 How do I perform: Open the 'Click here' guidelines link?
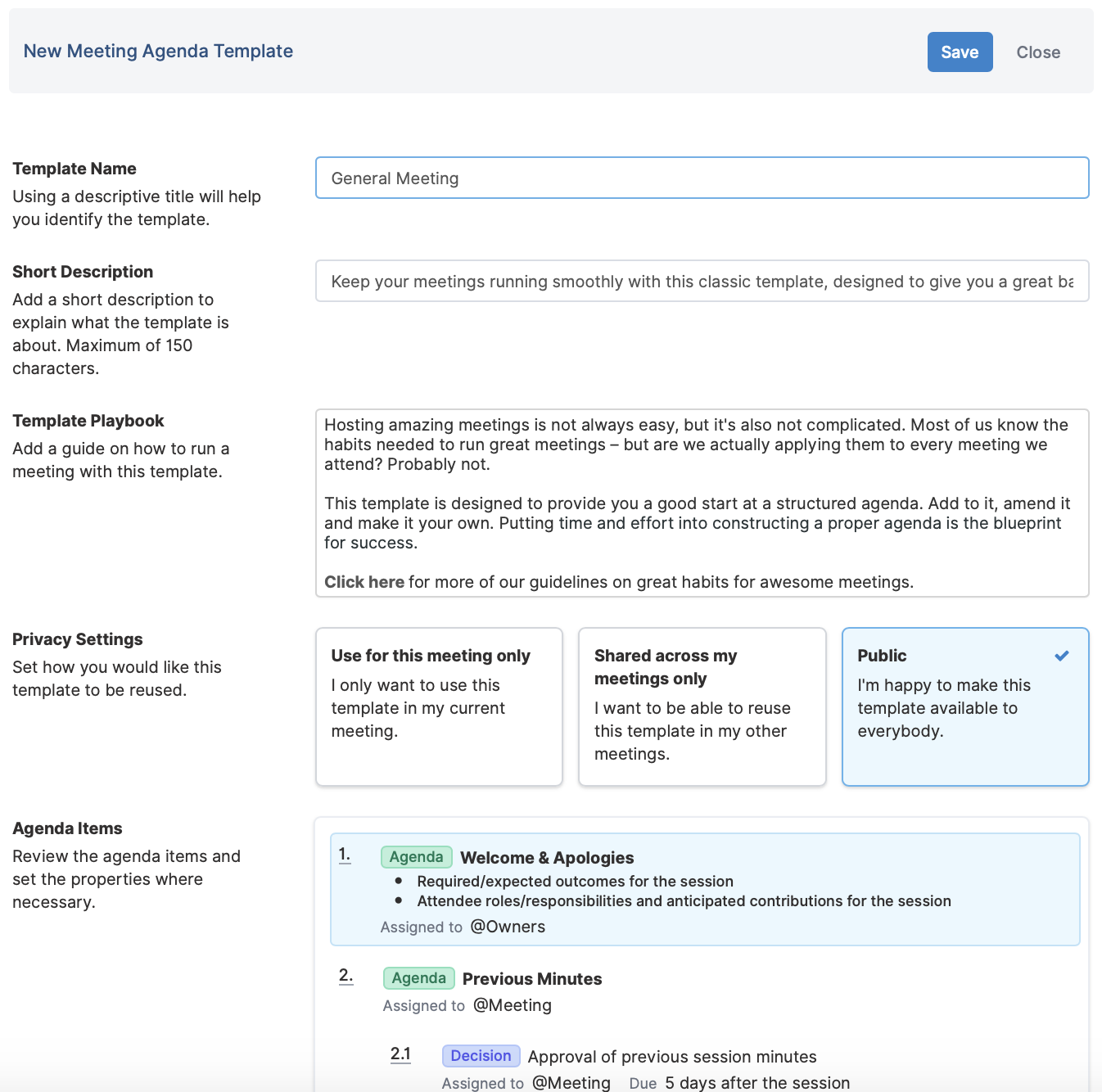pyautogui.click(x=364, y=582)
